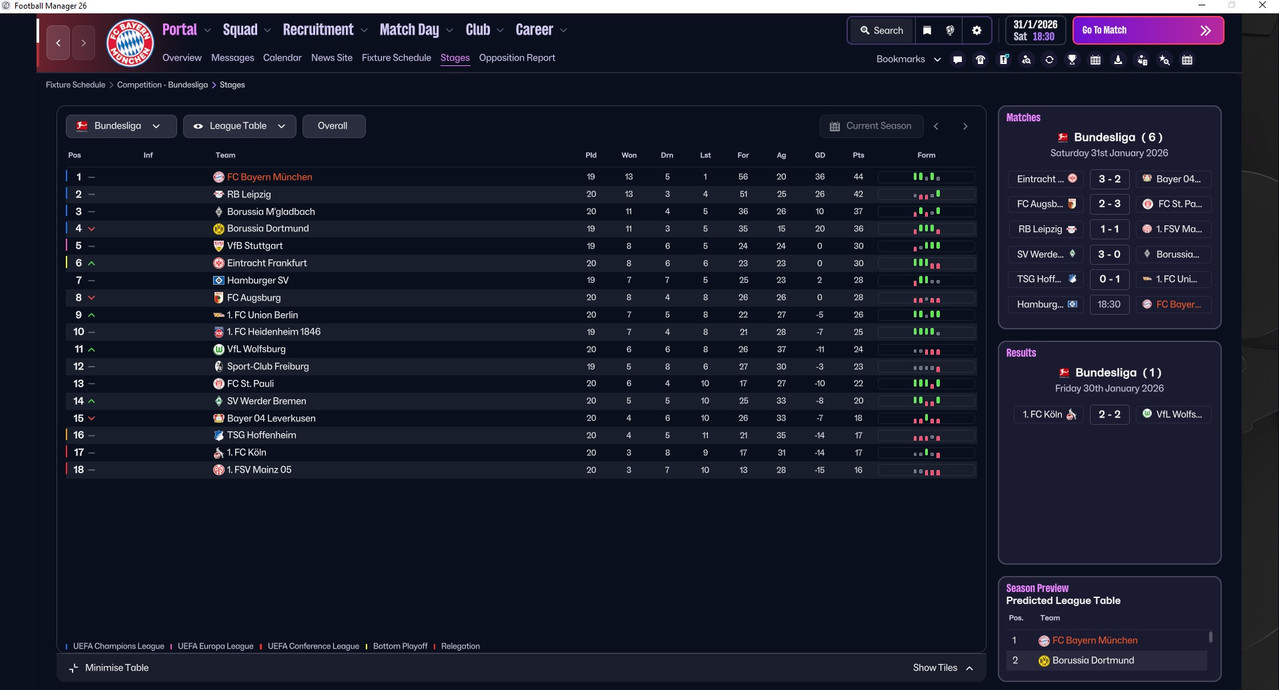
Task: Expand the Club menu dropdown
Action: click(500, 30)
